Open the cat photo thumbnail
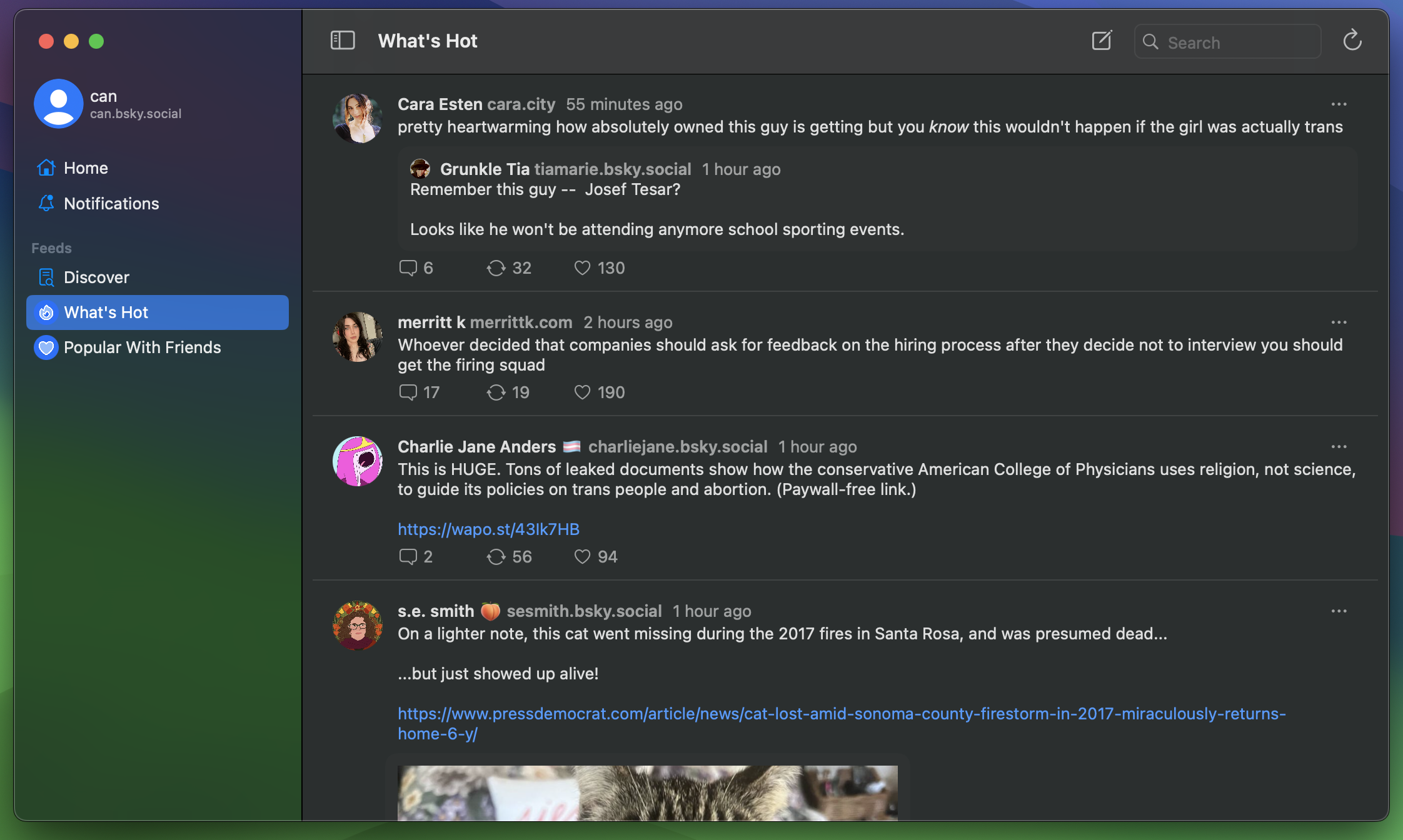Screen dimensions: 1403x840 pyautogui.click(x=647, y=792)
